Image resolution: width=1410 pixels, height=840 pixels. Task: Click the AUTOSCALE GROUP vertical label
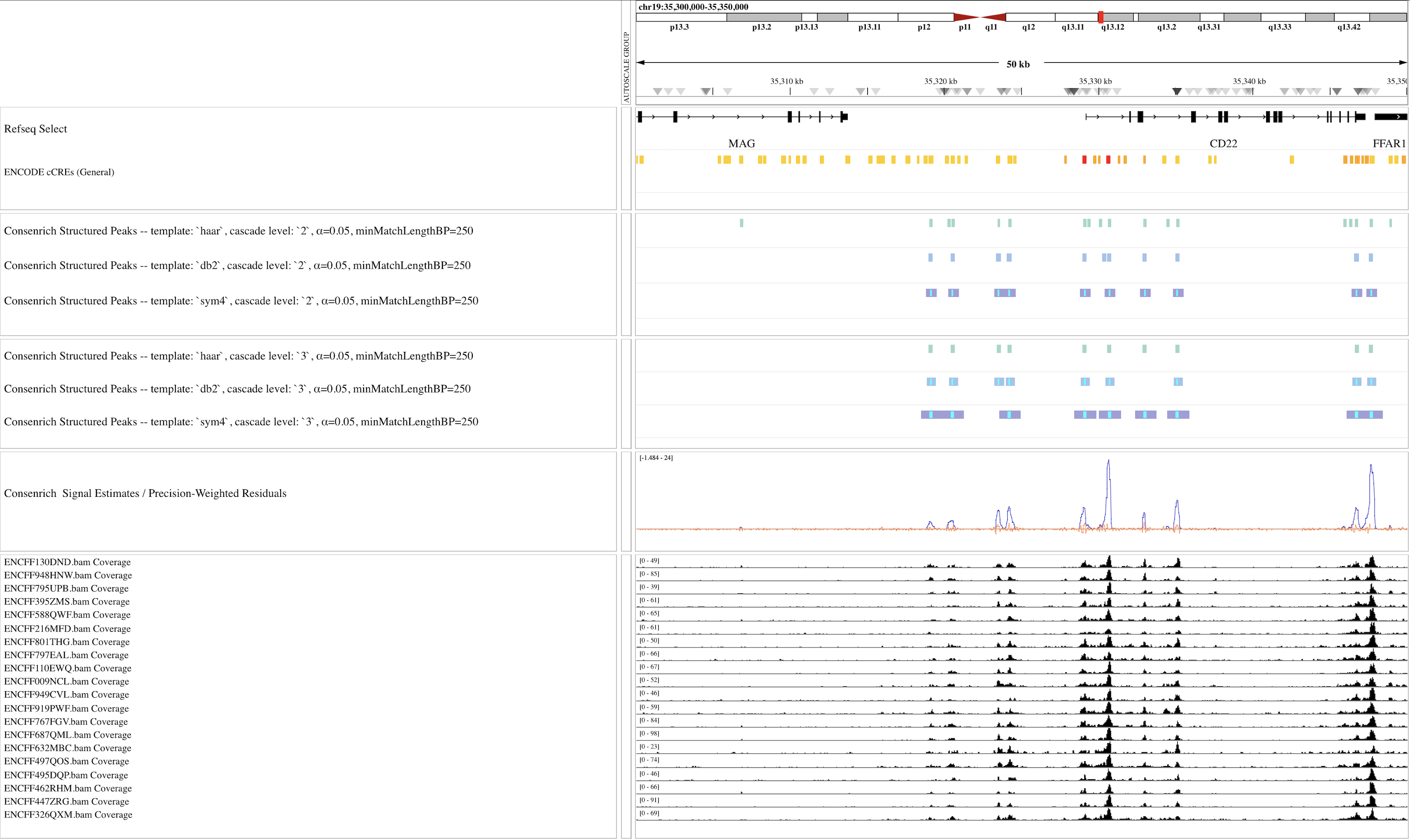(x=626, y=67)
